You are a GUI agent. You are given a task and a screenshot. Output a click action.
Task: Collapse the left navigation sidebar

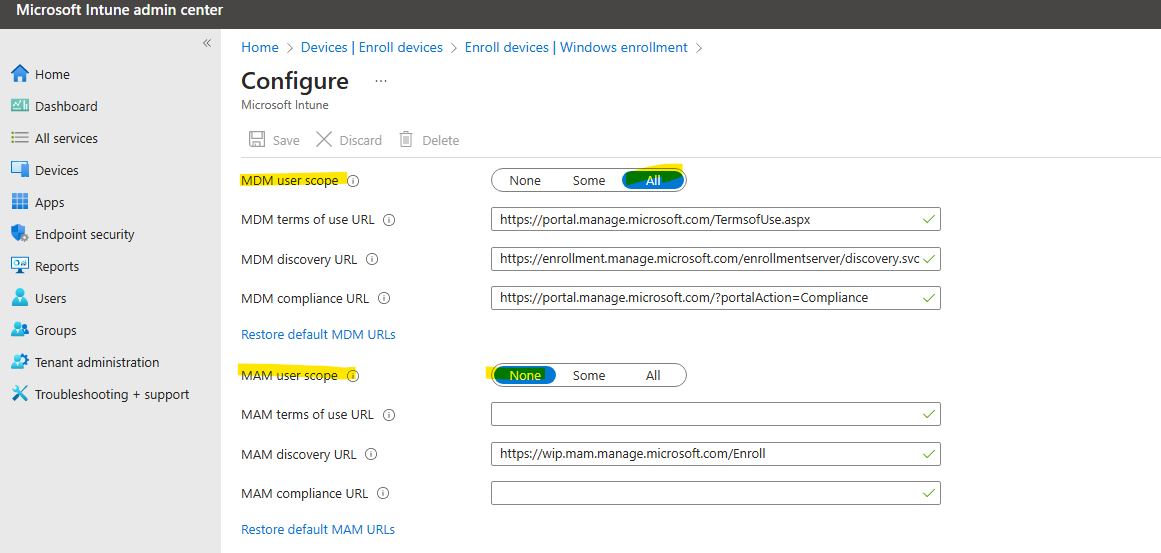click(x=207, y=43)
